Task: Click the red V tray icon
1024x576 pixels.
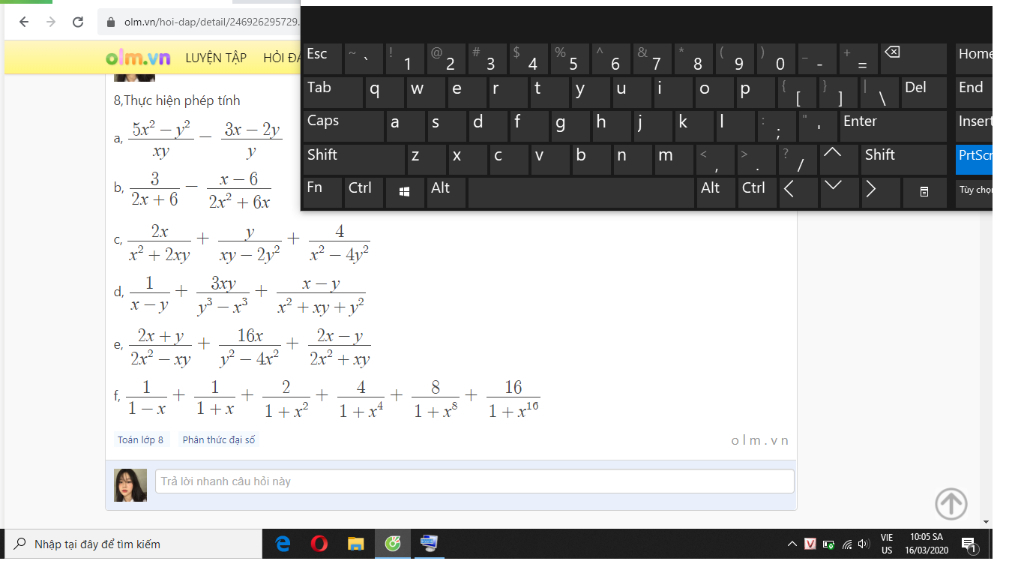Action: [810, 544]
